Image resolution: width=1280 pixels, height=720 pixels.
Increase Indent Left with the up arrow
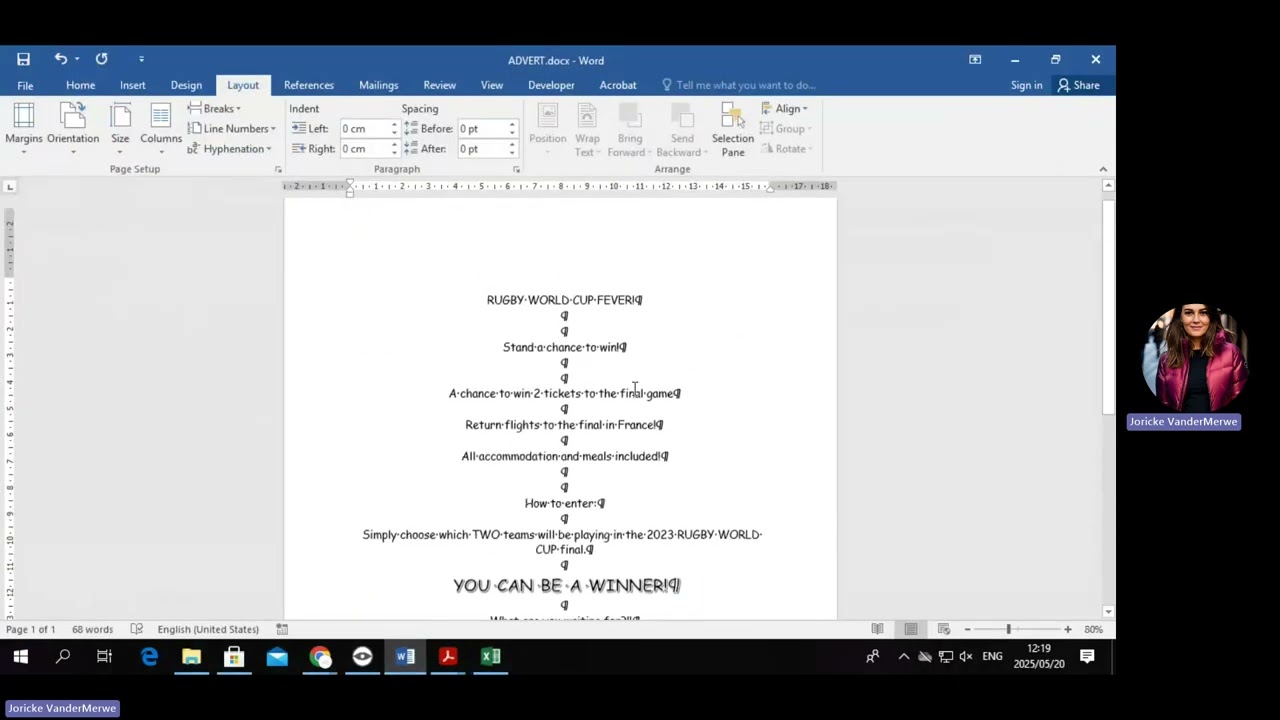click(394, 125)
